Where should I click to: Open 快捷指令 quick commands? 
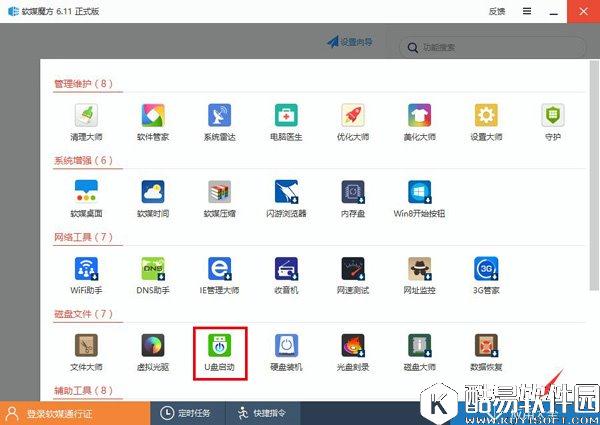262,413
